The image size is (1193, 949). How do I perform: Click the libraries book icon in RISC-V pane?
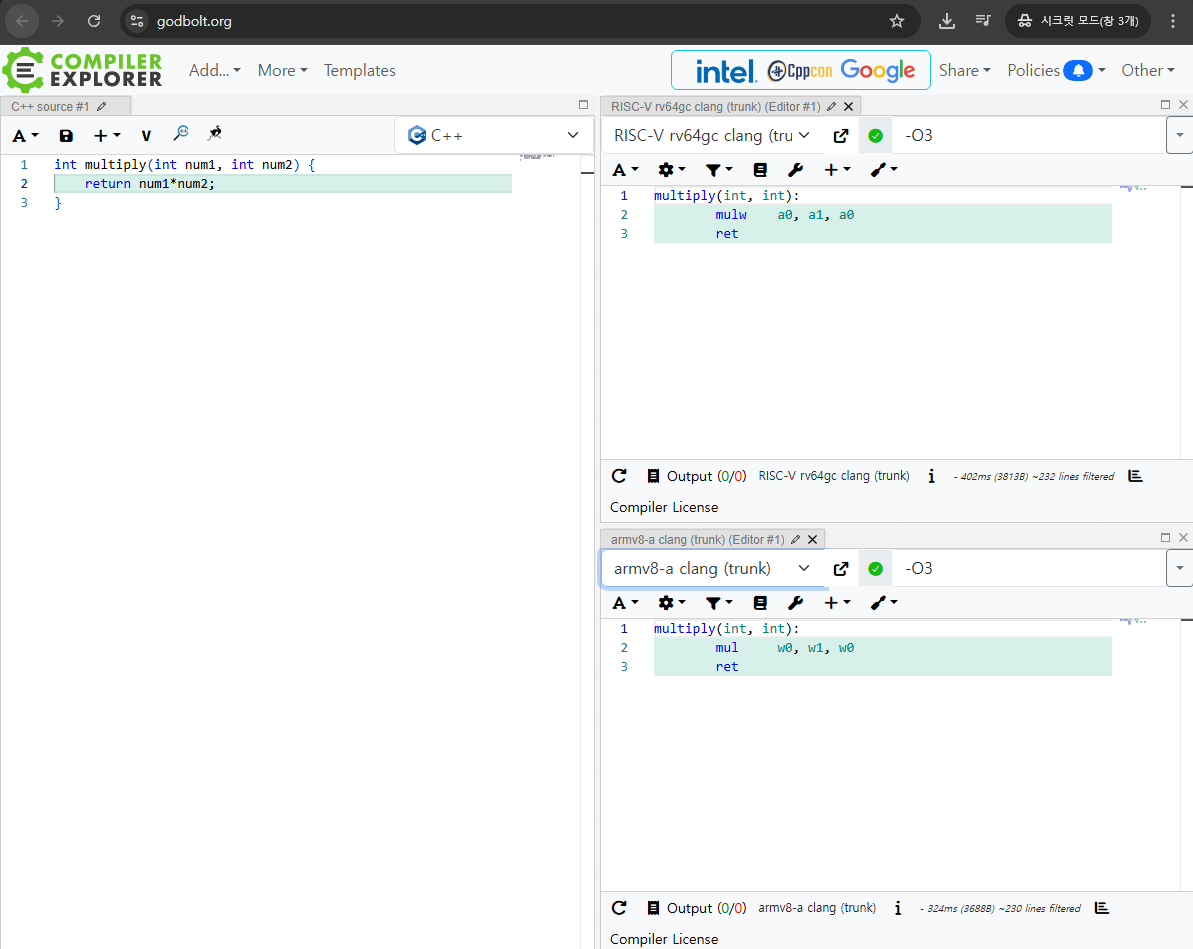click(760, 170)
